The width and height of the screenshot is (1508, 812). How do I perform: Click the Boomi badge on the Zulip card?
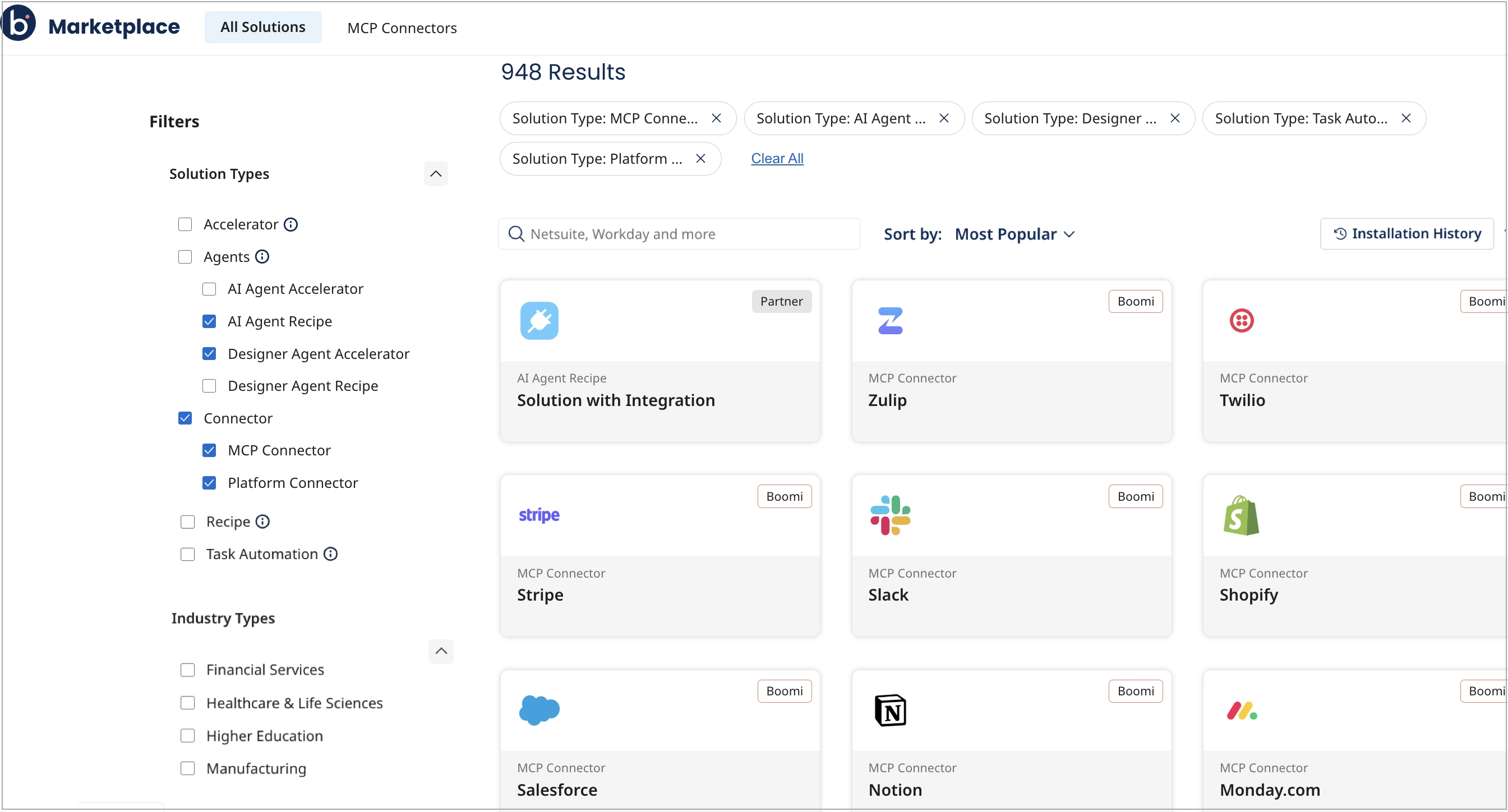coord(1135,302)
